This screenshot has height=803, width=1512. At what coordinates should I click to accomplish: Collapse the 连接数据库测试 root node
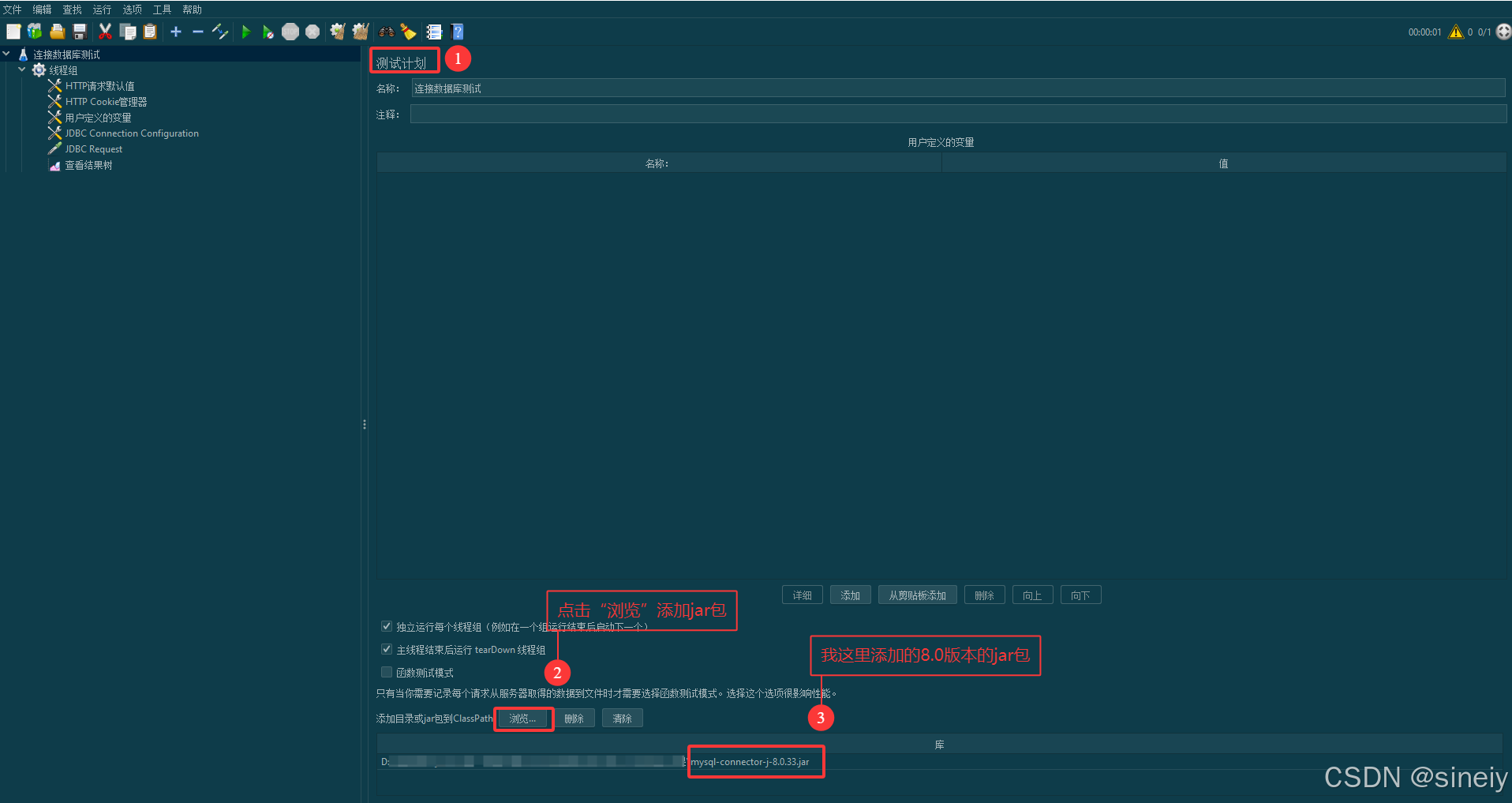[6, 54]
